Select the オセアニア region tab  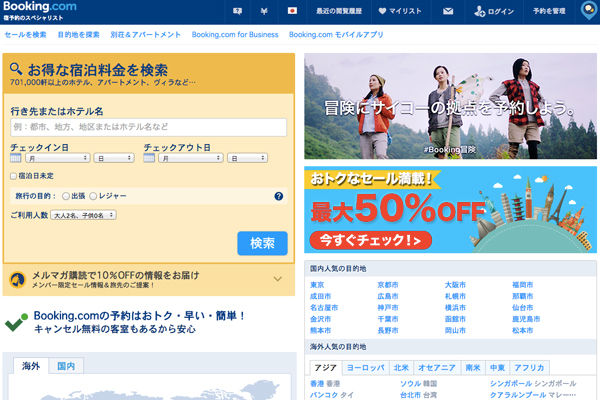(437, 368)
